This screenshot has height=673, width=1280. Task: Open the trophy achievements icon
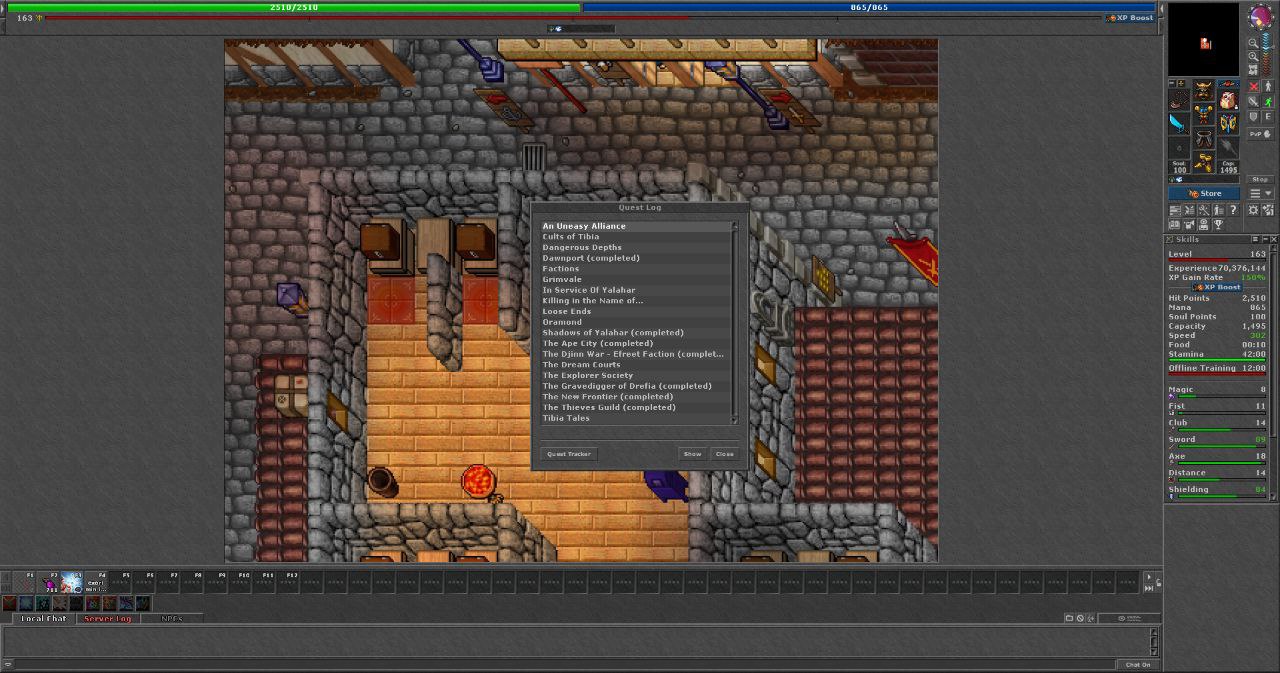(x=1217, y=224)
